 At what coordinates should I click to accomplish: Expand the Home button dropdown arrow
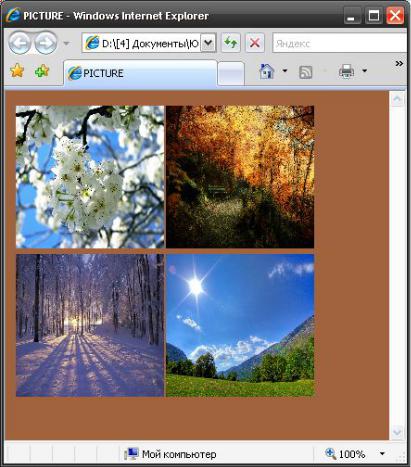tap(285, 71)
